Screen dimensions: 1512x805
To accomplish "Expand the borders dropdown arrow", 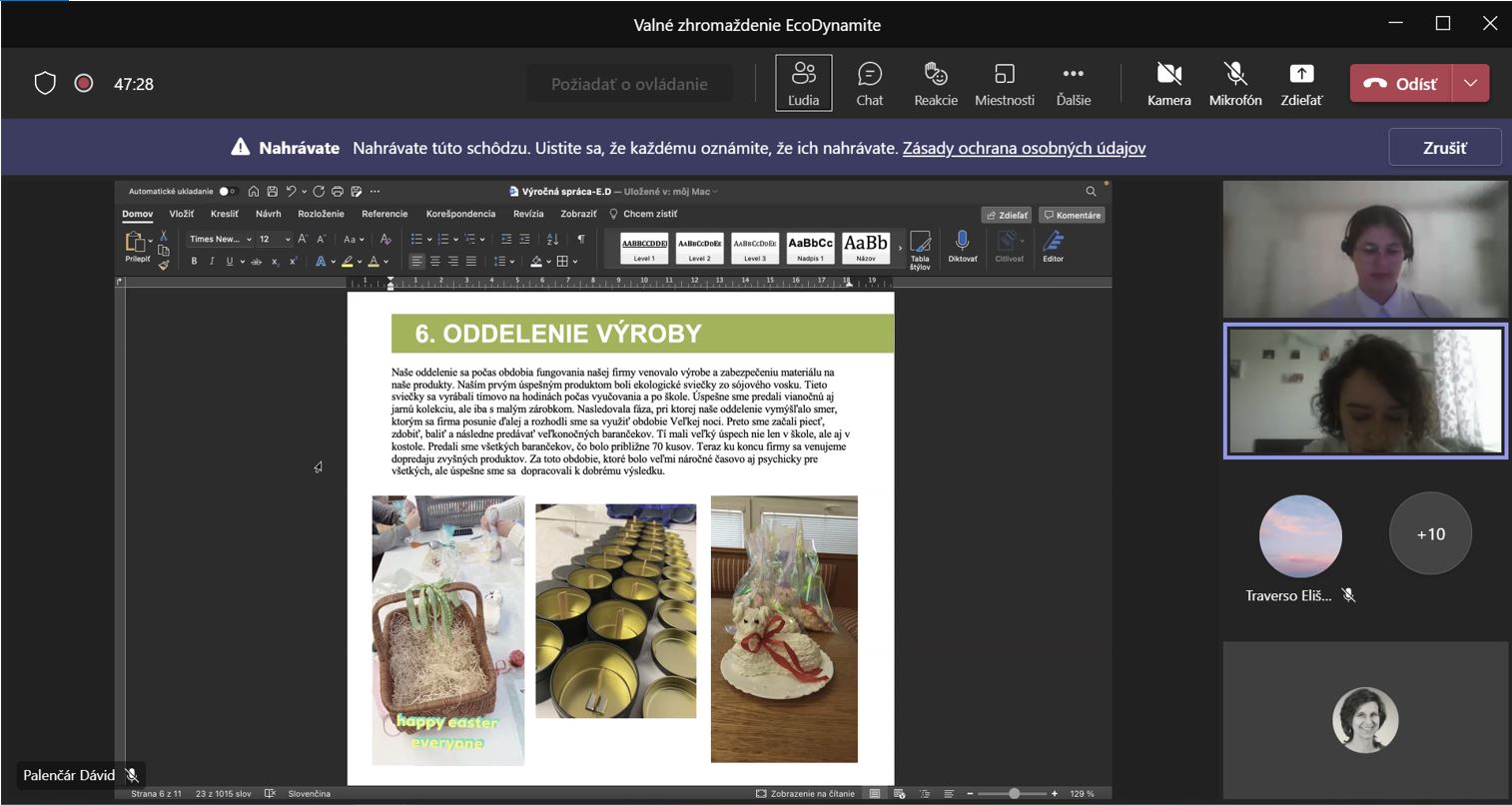I will coord(575,262).
